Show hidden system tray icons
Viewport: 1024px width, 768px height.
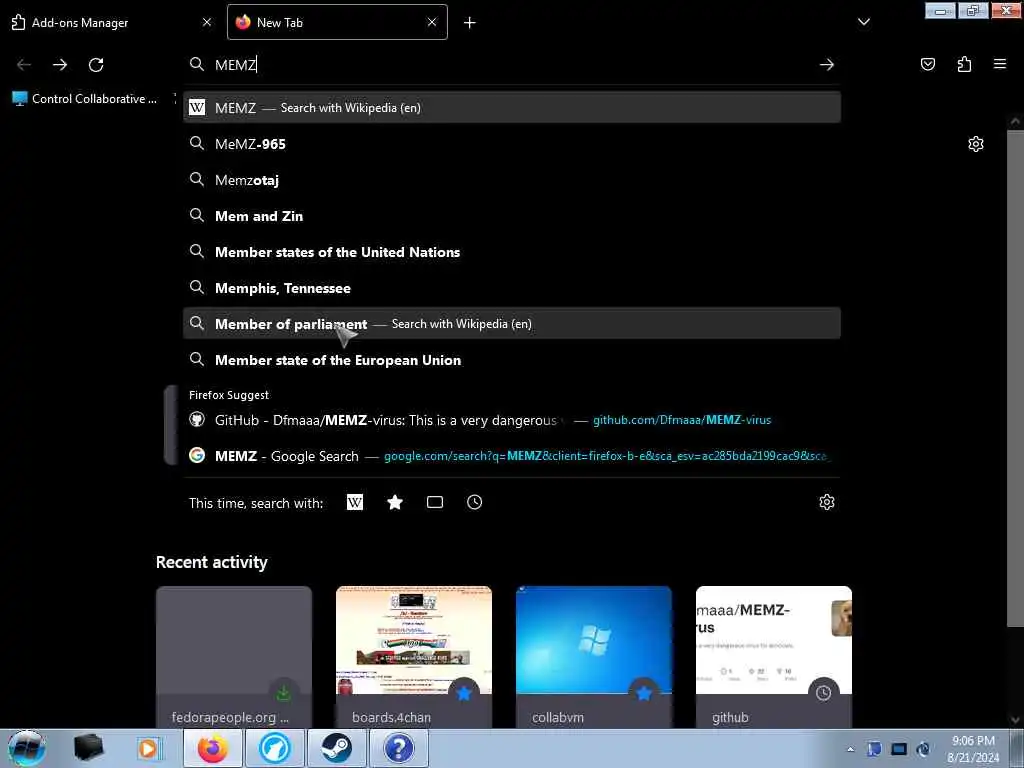click(850, 750)
